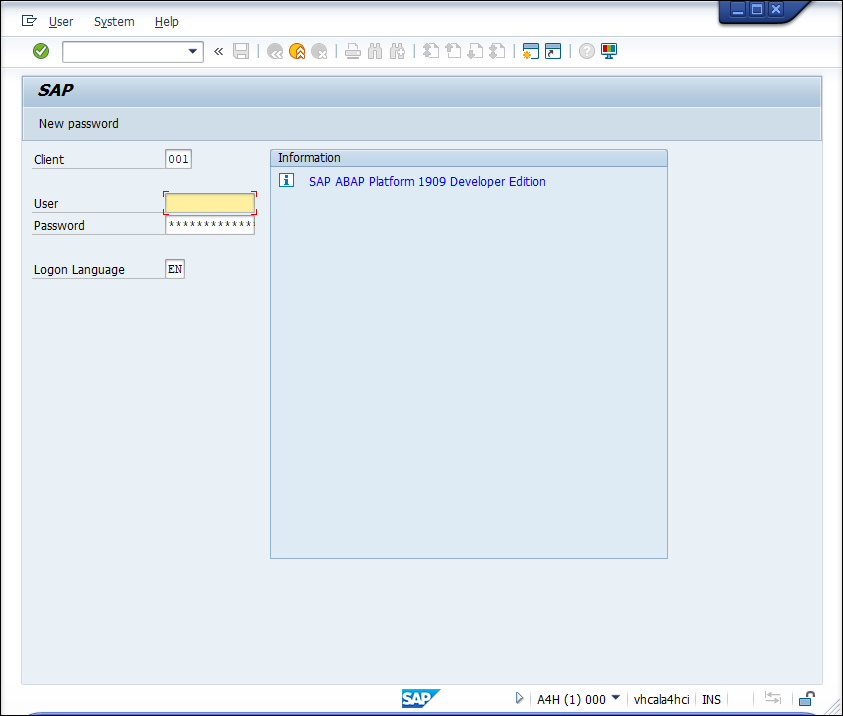843x716 pixels.
Task: Click the Generate Shortcut icon
Action: pyautogui.click(x=553, y=51)
